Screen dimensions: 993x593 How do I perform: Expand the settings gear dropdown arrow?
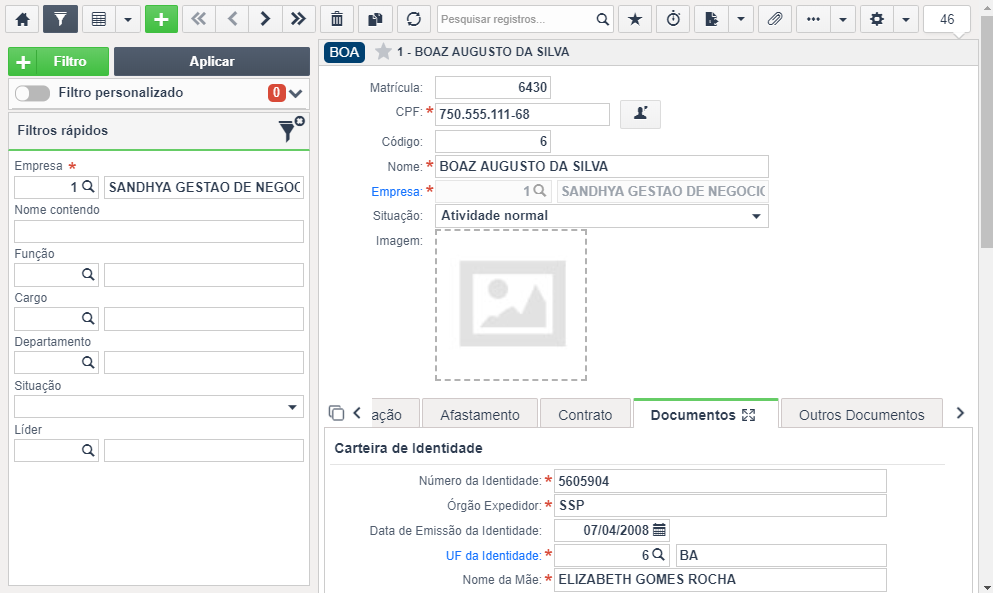point(906,19)
